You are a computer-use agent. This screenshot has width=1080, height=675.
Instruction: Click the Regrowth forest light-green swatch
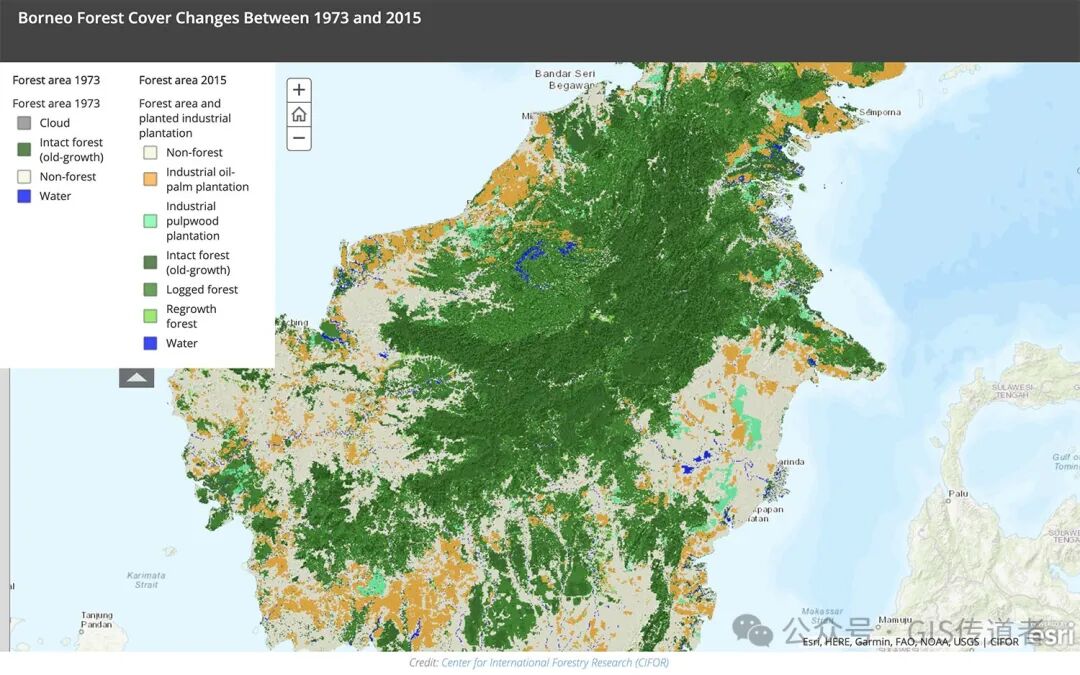[150, 316]
